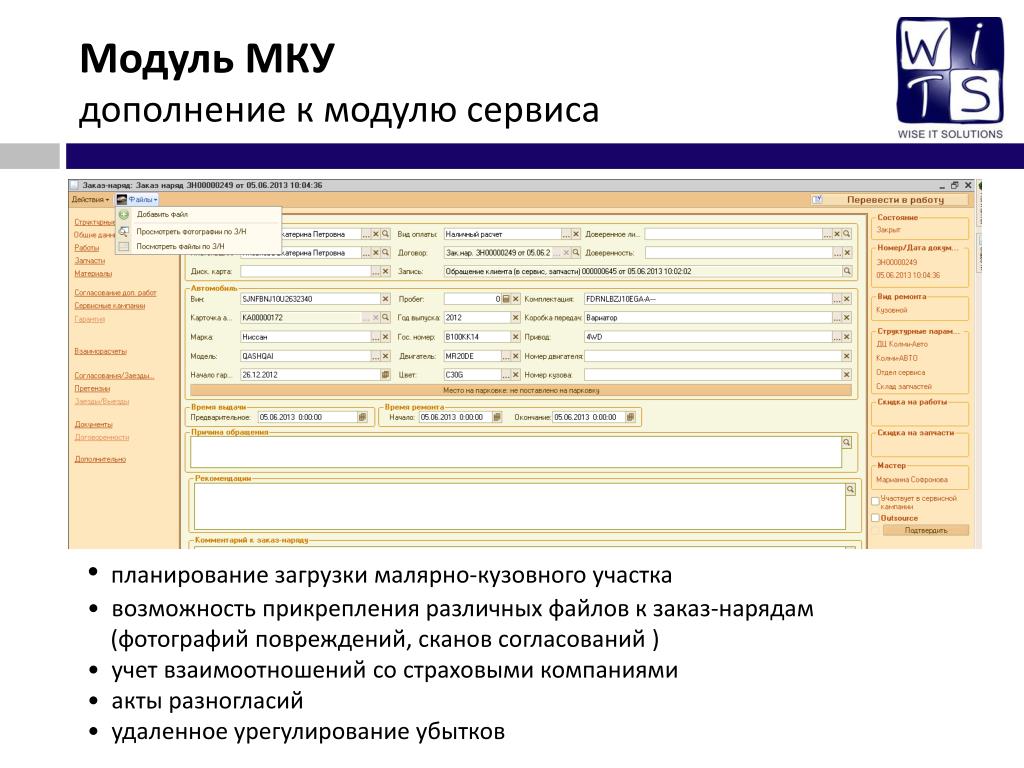Open the Начало гар... calendar icon
Image resolution: width=1024 pixels, height=768 pixels.
pyautogui.click(x=385, y=375)
